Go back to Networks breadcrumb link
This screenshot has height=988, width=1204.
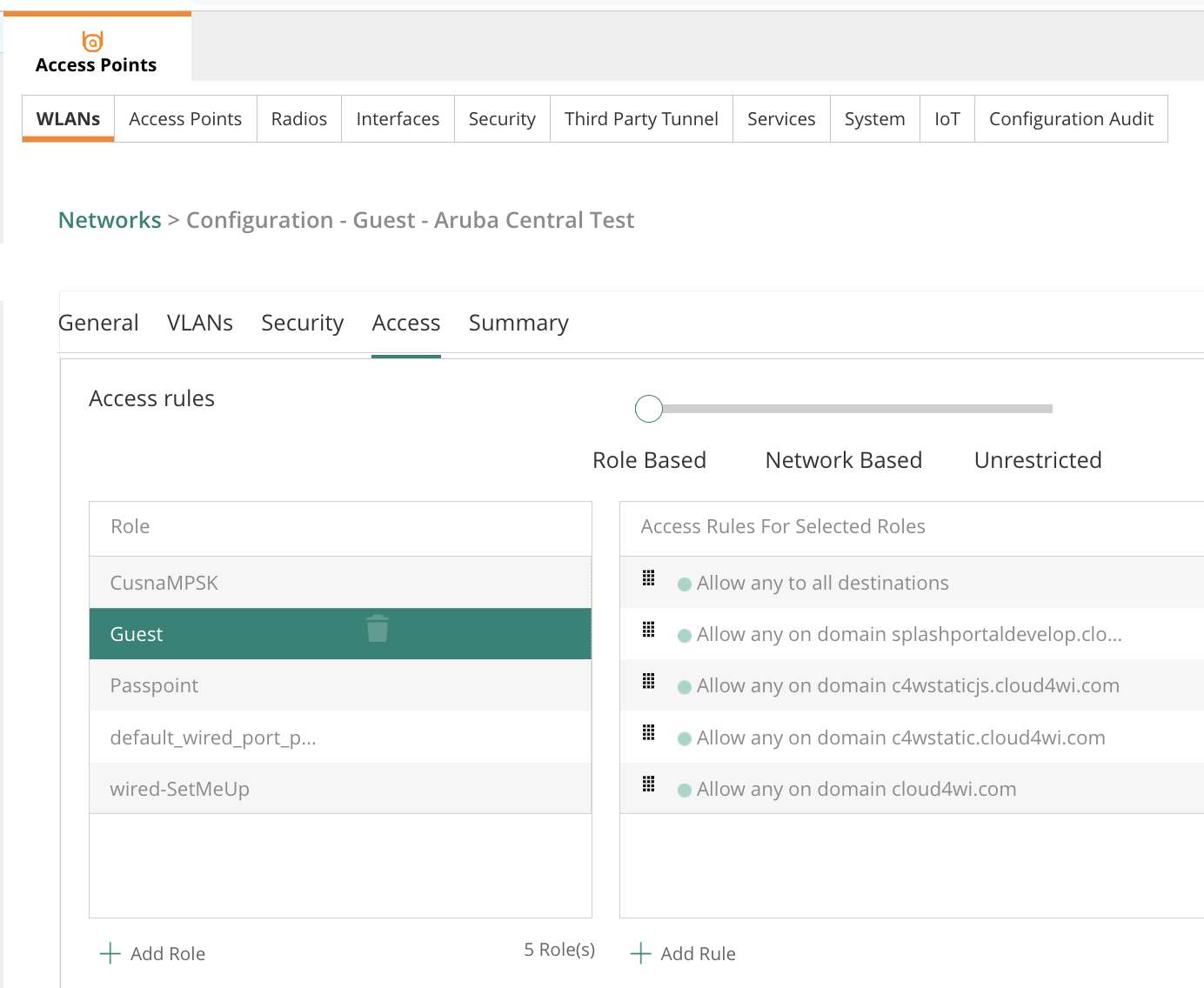(x=110, y=220)
